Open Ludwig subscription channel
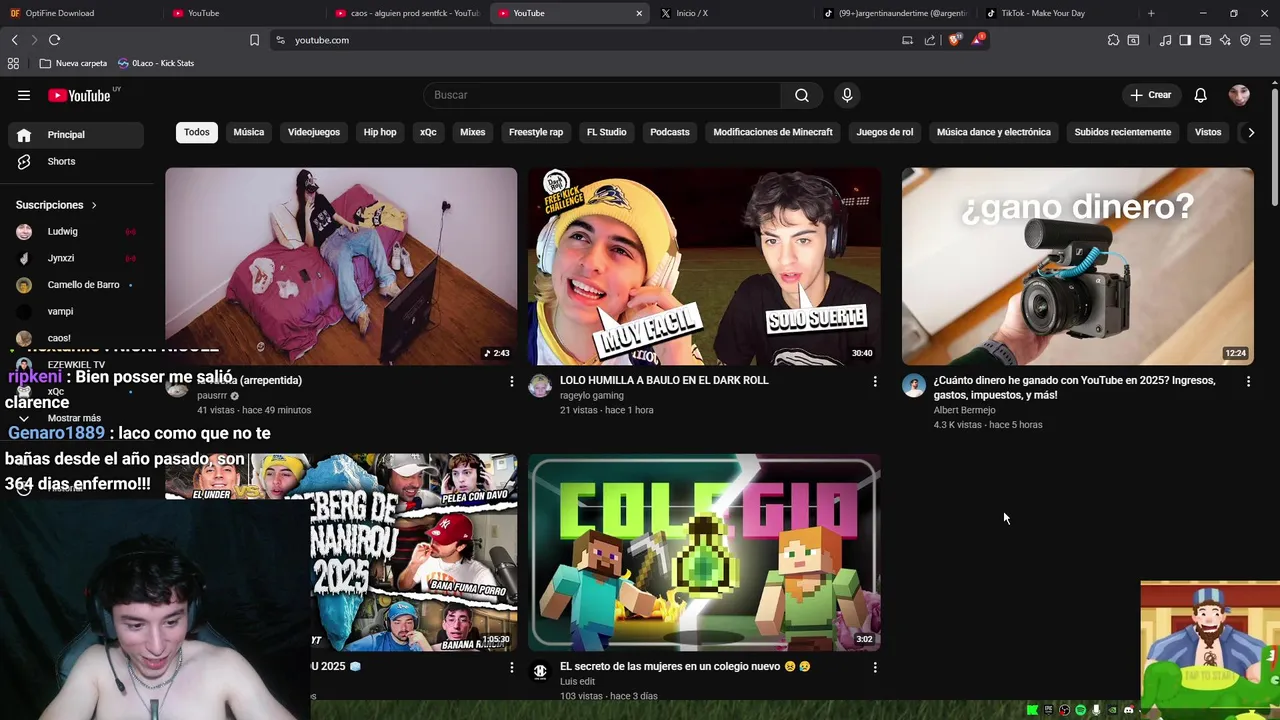Viewport: 1280px width, 720px height. (76, 231)
